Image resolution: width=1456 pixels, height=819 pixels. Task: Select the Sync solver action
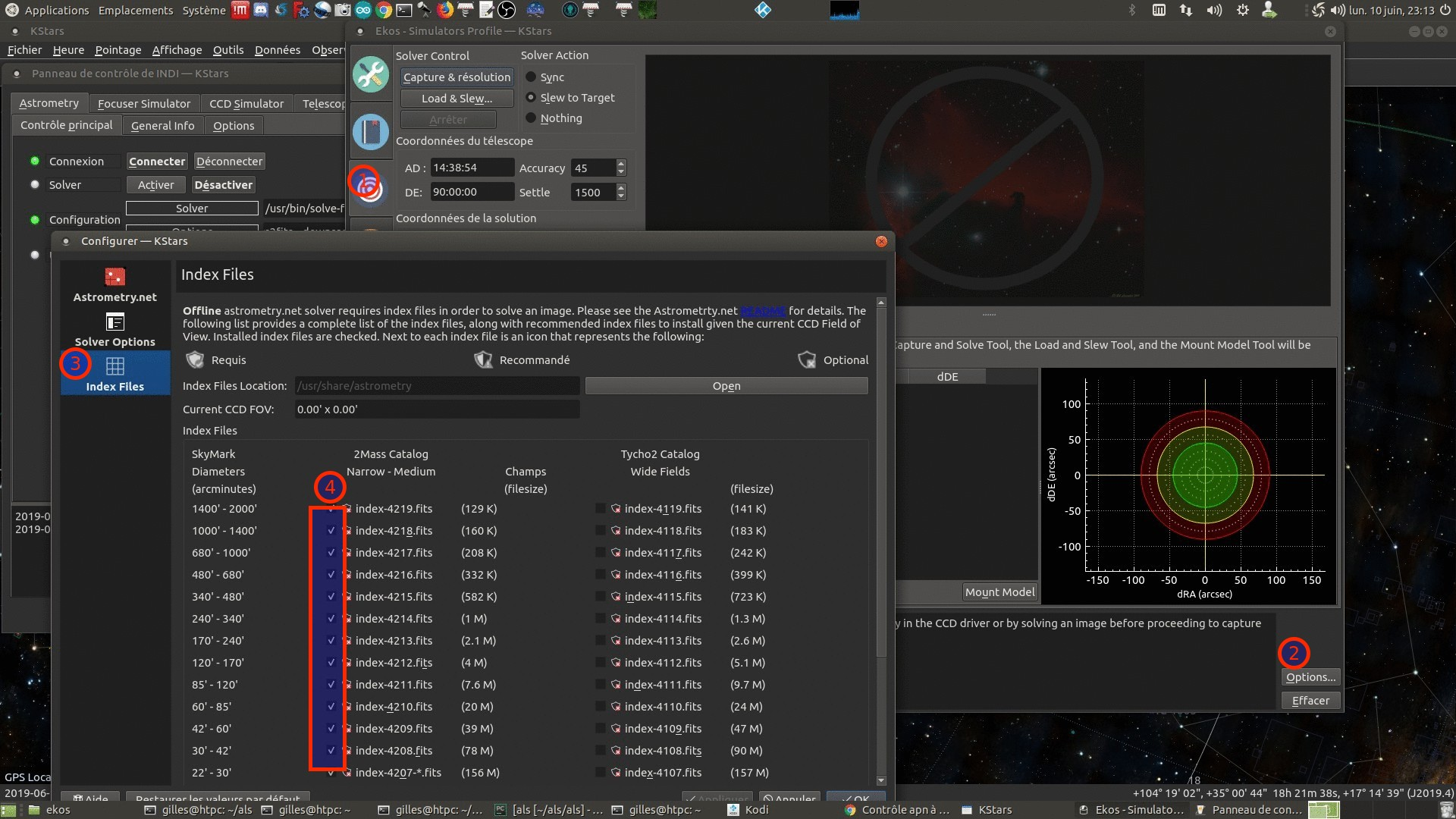click(532, 77)
